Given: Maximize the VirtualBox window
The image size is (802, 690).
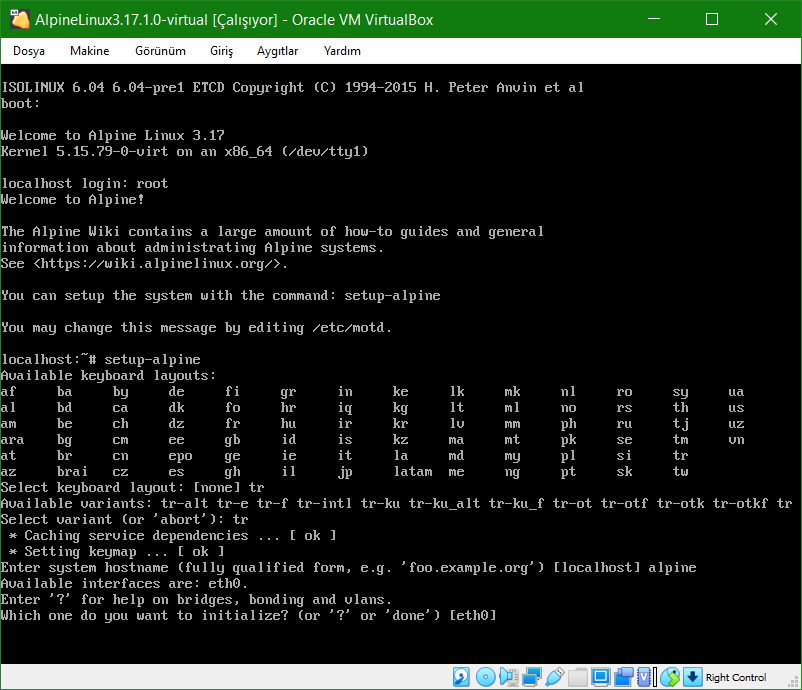Looking at the screenshot, I should (x=711, y=19).
